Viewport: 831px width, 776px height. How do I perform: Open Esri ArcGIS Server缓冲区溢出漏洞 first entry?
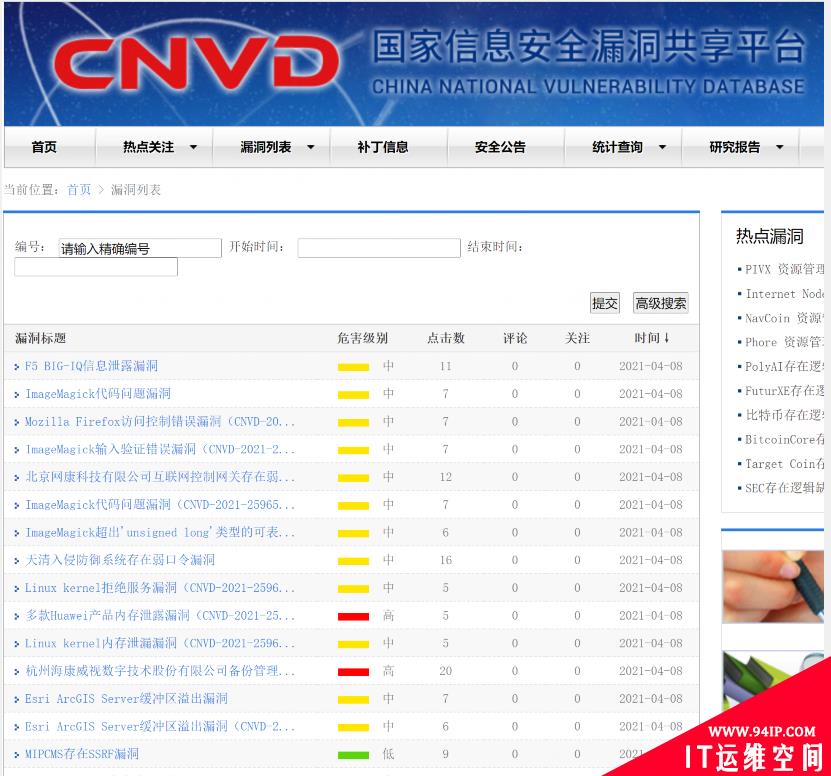pyautogui.click(x=126, y=699)
